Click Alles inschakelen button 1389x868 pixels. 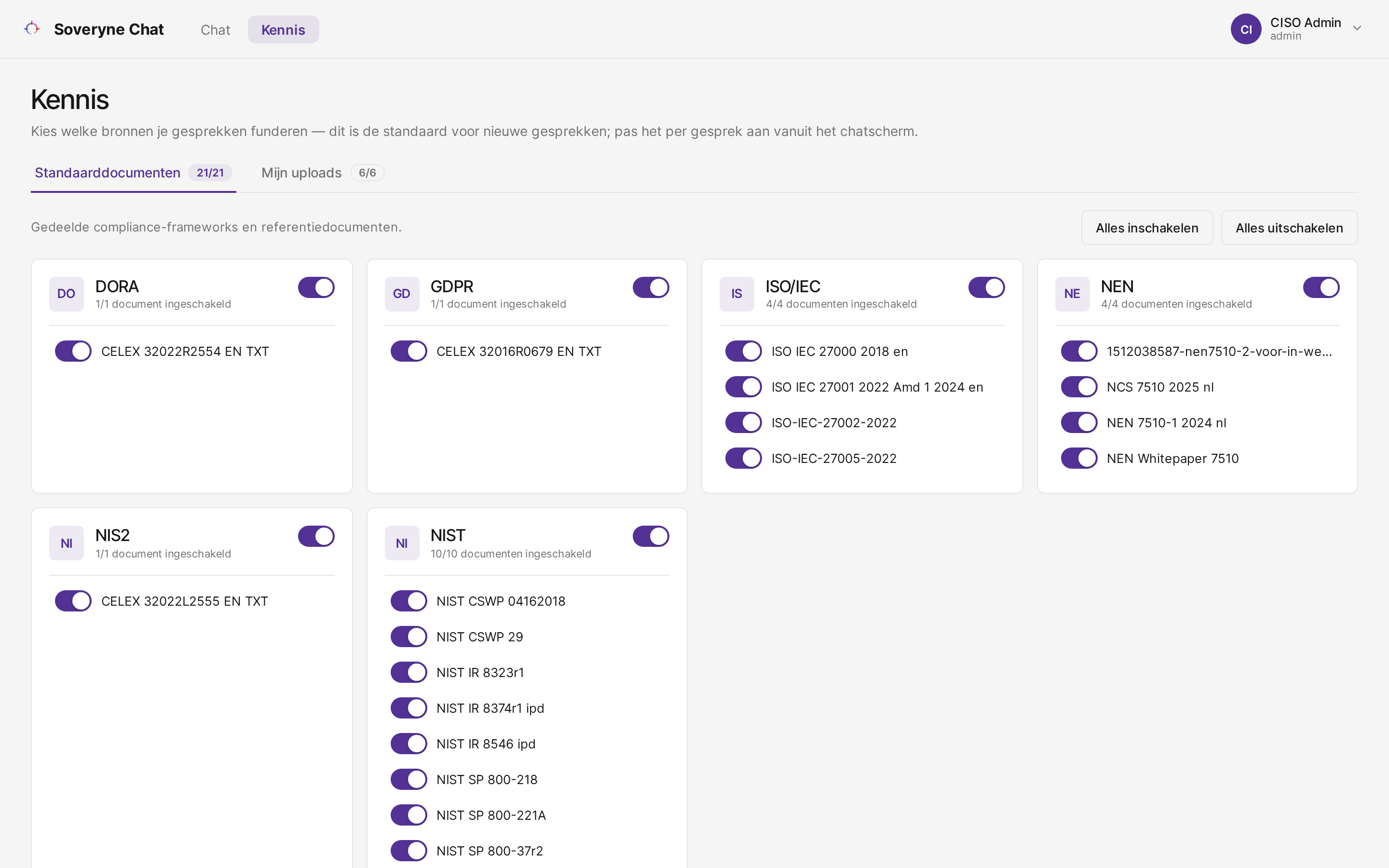tap(1147, 228)
